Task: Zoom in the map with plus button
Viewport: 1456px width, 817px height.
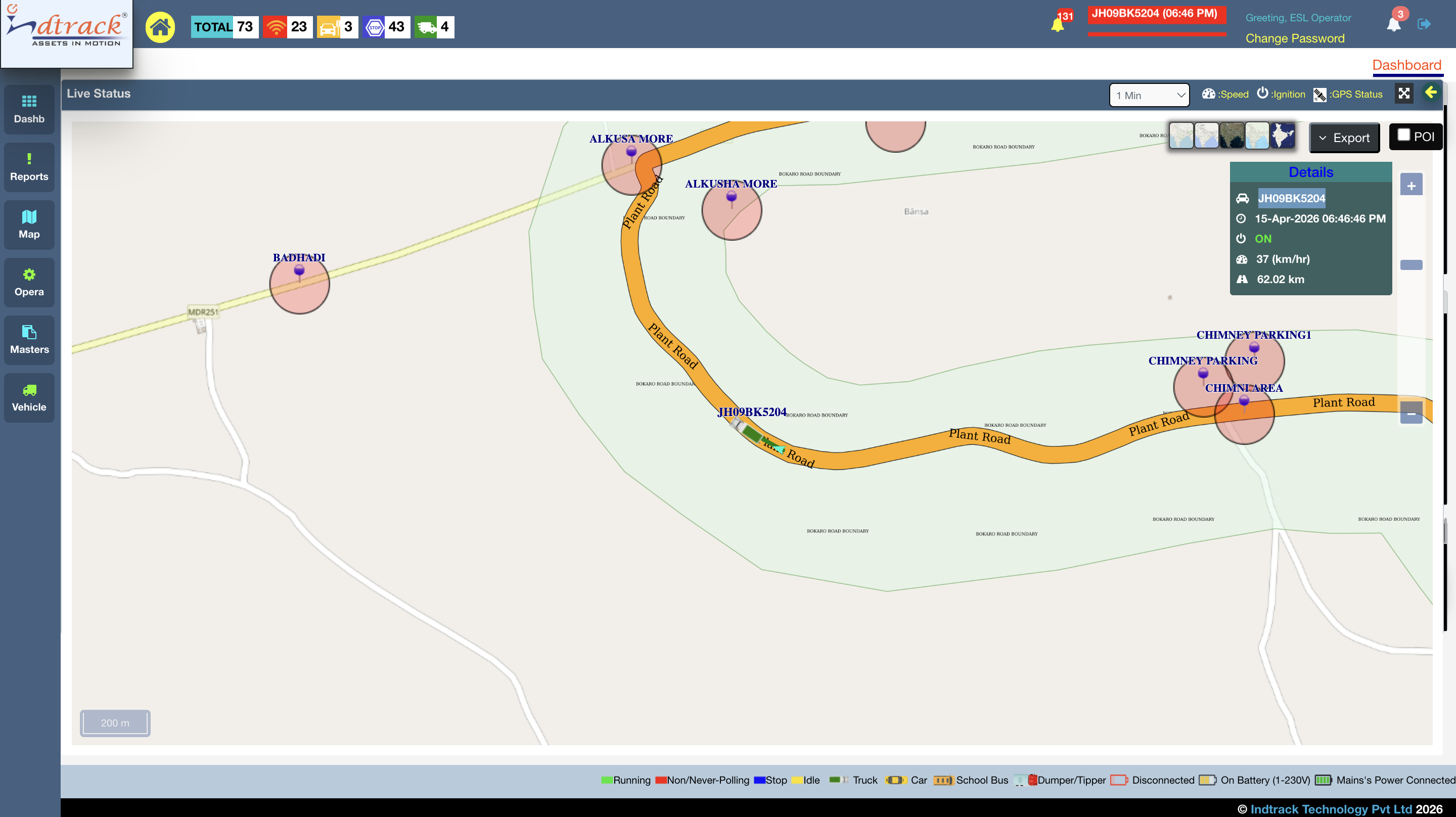Action: point(1412,186)
